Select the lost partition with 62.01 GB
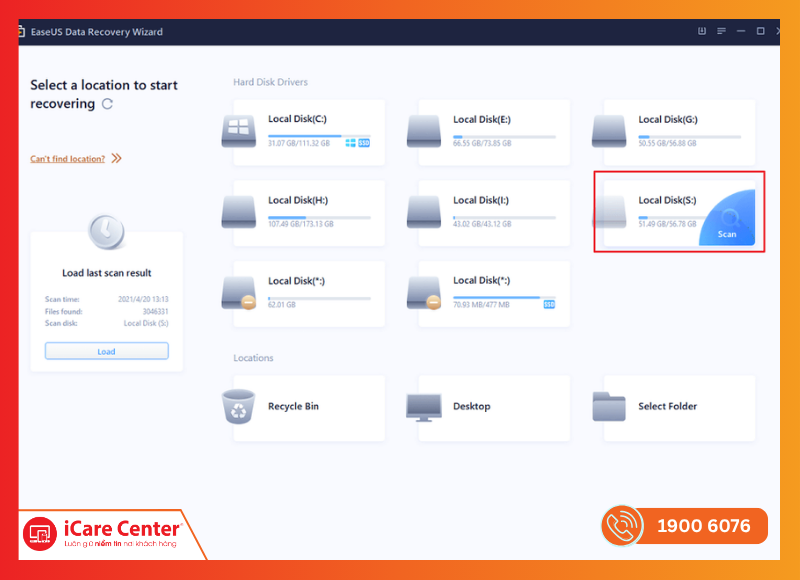Image resolution: width=800 pixels, height=580 pixels. point(240,292)
